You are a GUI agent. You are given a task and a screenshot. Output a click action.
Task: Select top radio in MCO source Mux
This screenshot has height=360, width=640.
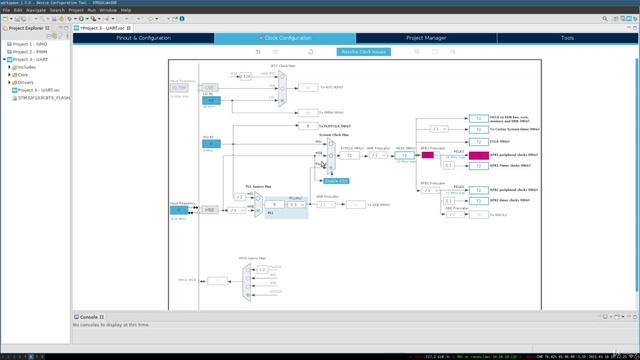point(248,270)
